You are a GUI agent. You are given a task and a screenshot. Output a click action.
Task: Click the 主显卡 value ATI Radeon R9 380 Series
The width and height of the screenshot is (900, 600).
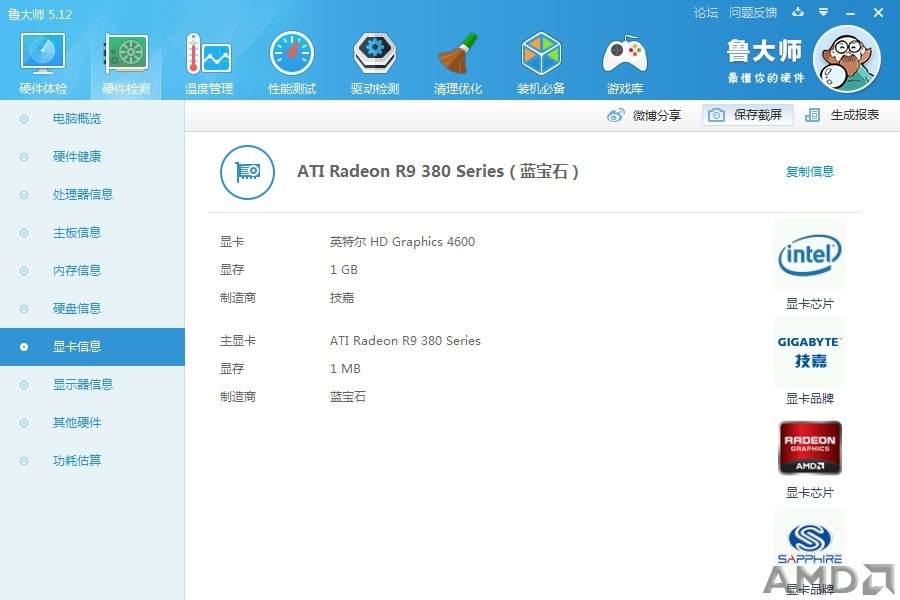(x=405, y=340)
